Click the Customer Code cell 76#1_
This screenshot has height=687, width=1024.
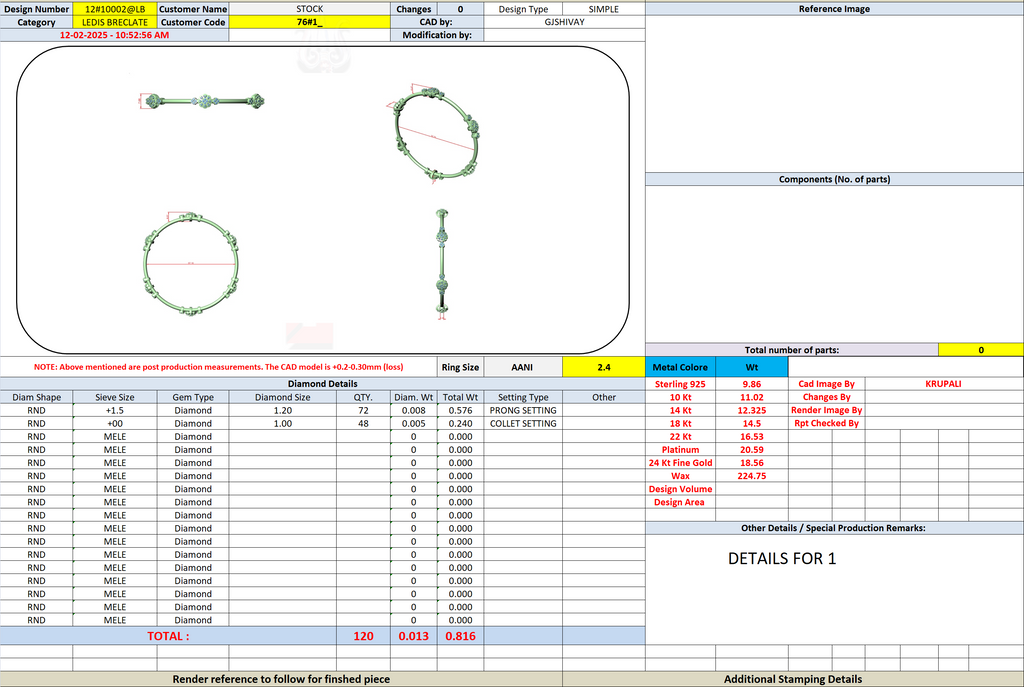tap(310, 22)
